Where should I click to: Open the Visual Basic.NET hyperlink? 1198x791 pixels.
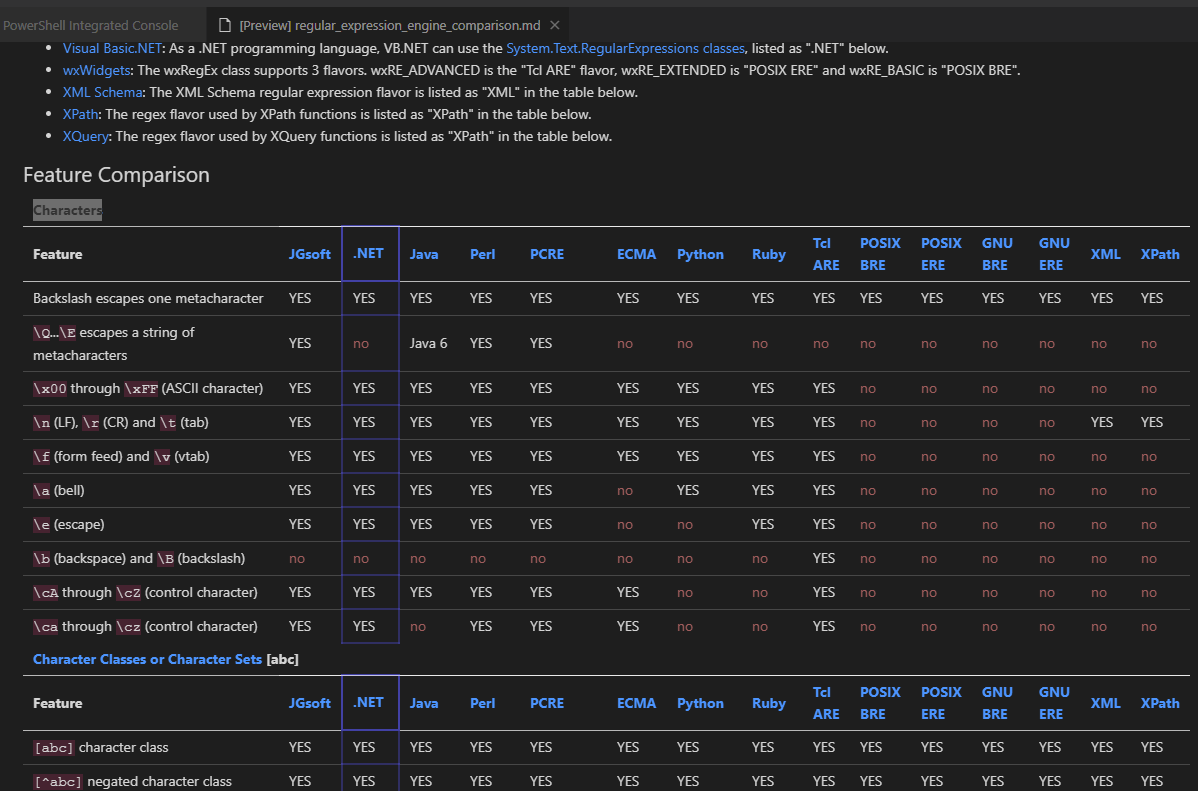[113, 47]
